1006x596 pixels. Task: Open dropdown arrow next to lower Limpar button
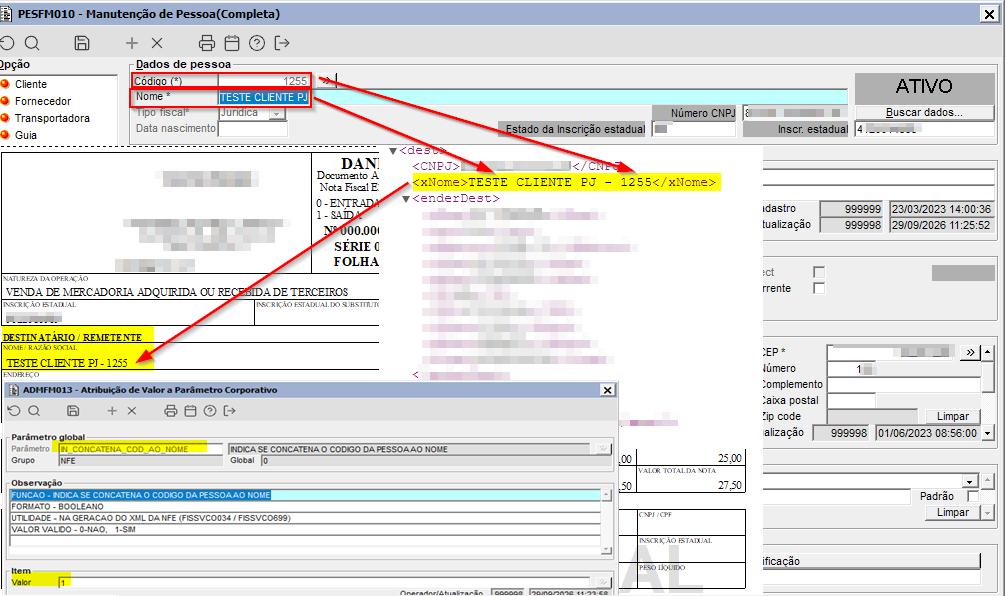click(986, 513)
